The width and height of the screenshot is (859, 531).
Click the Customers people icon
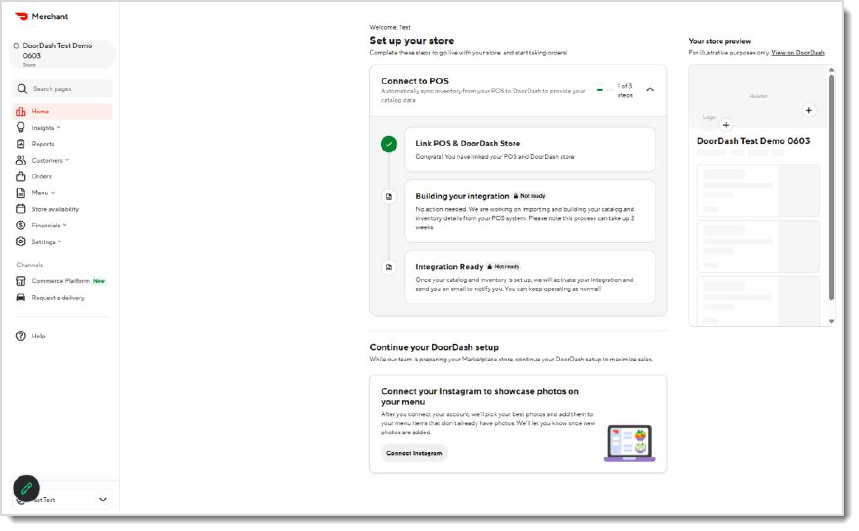point(21,160)
